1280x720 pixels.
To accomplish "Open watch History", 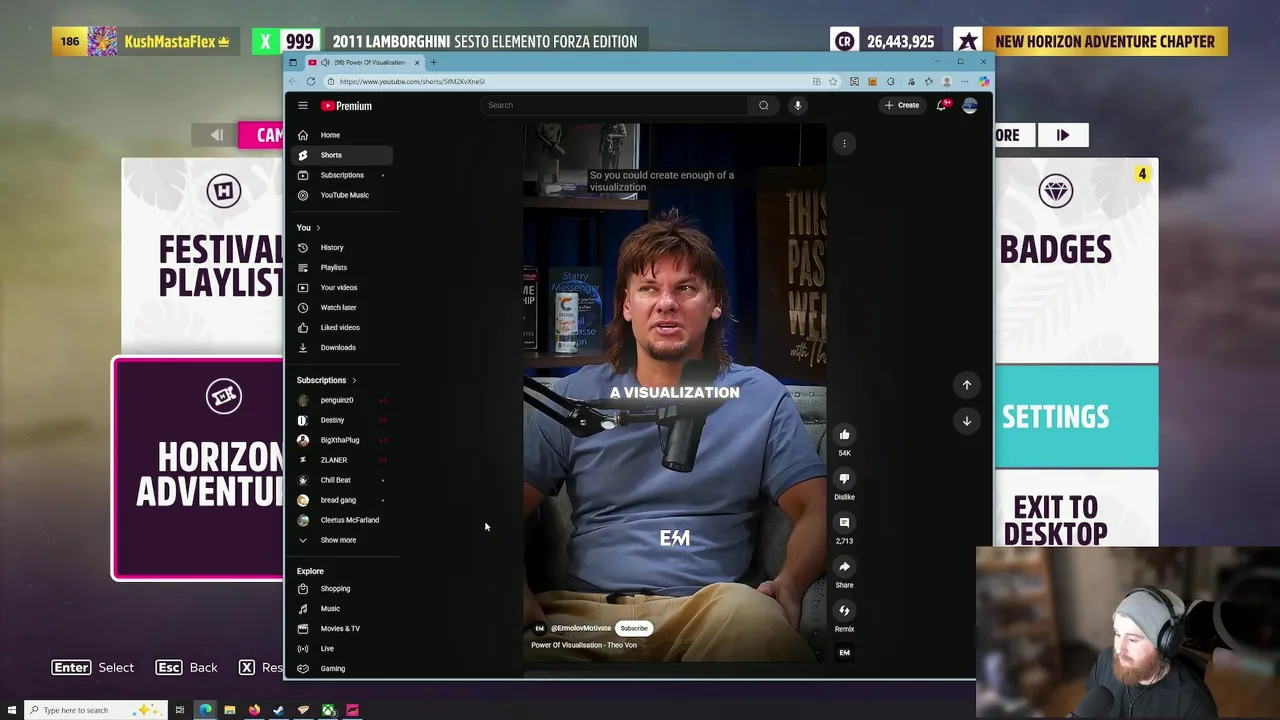I will click(342, 247).
